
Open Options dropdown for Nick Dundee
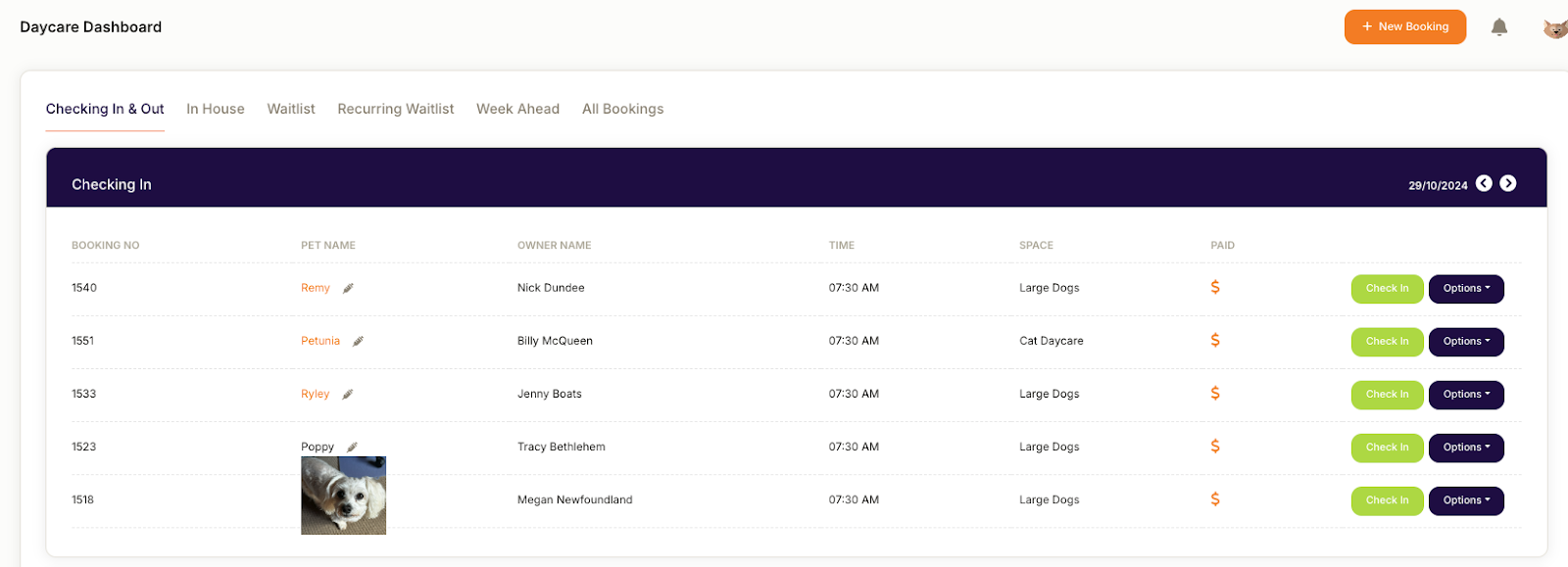[x=1466, y=289]
